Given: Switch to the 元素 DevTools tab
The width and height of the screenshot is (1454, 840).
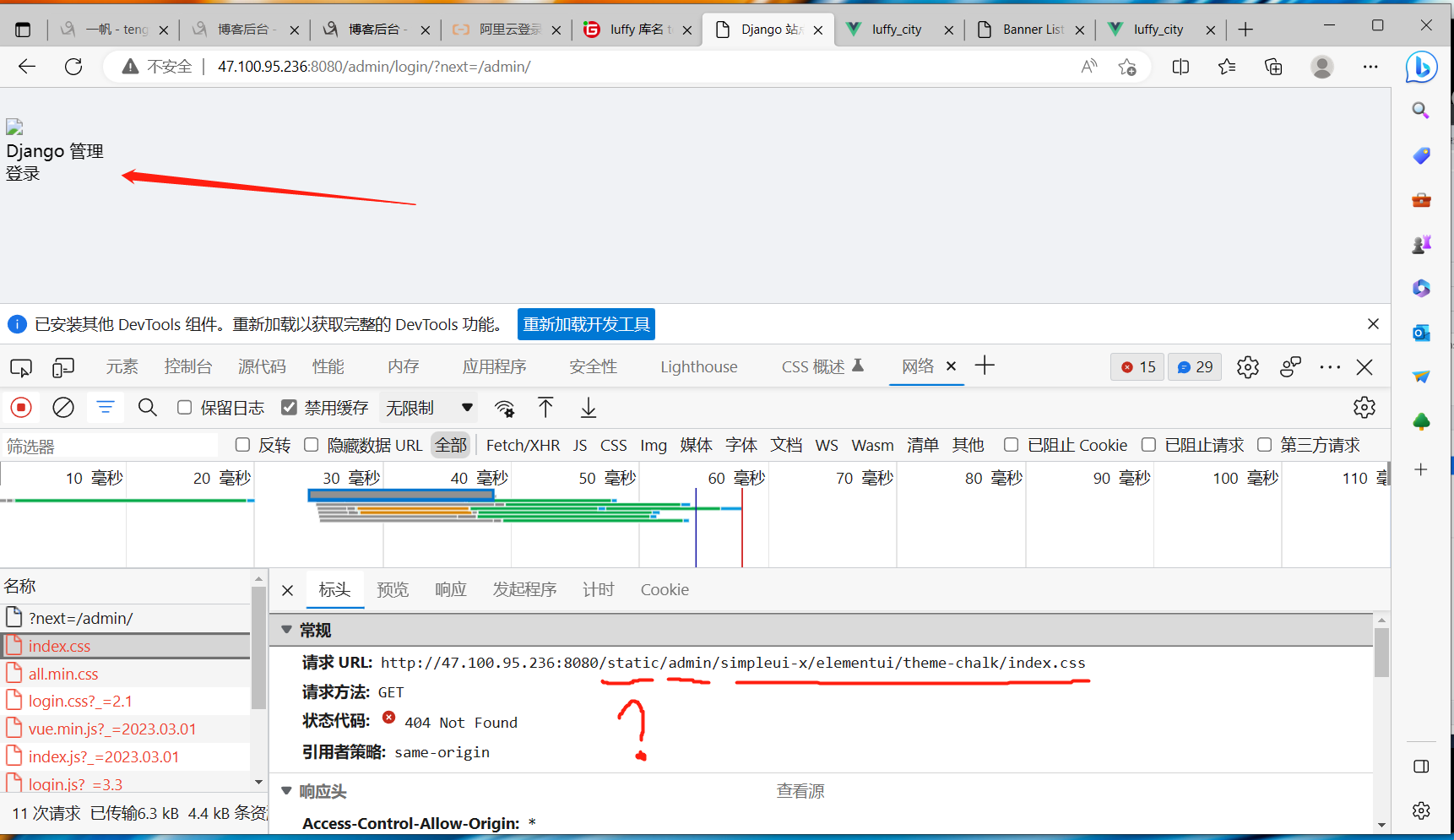Looking at the screenshot, I should coord(122,366).
